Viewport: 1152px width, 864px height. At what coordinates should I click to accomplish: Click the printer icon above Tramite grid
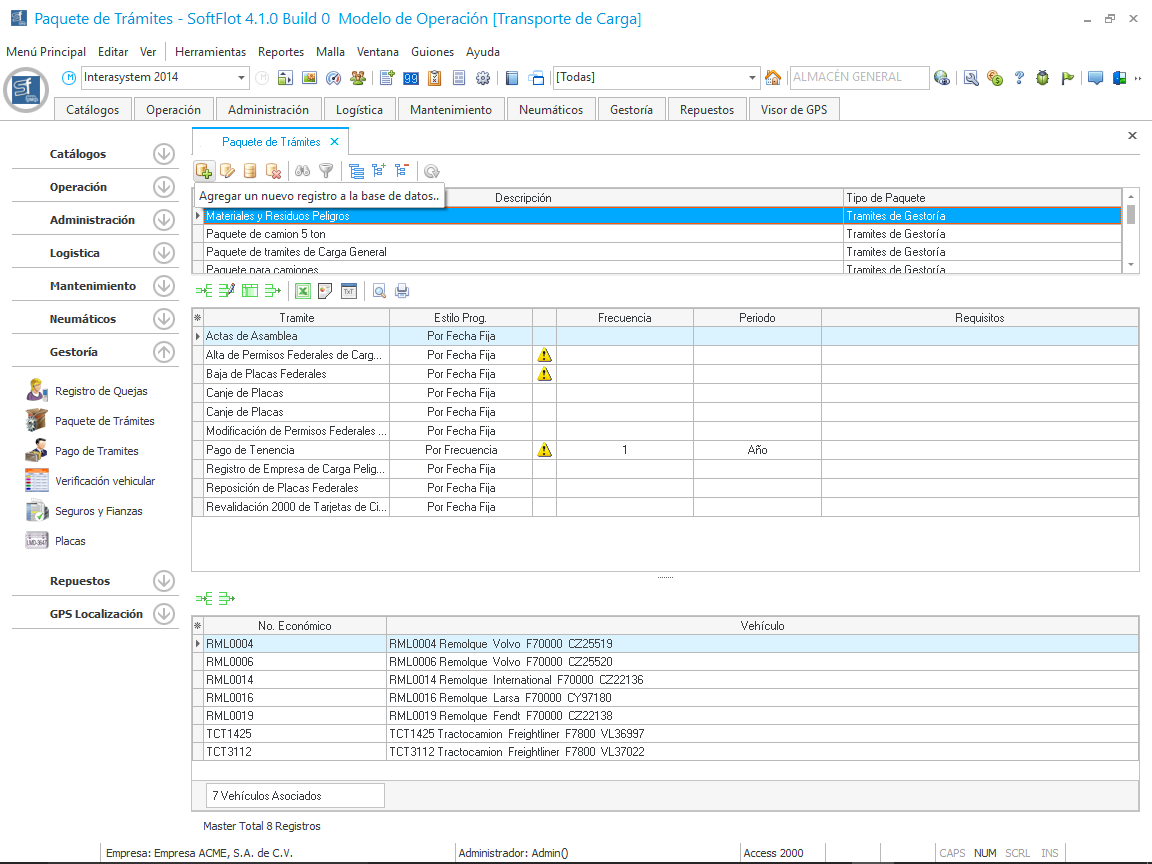click(402, 291)
